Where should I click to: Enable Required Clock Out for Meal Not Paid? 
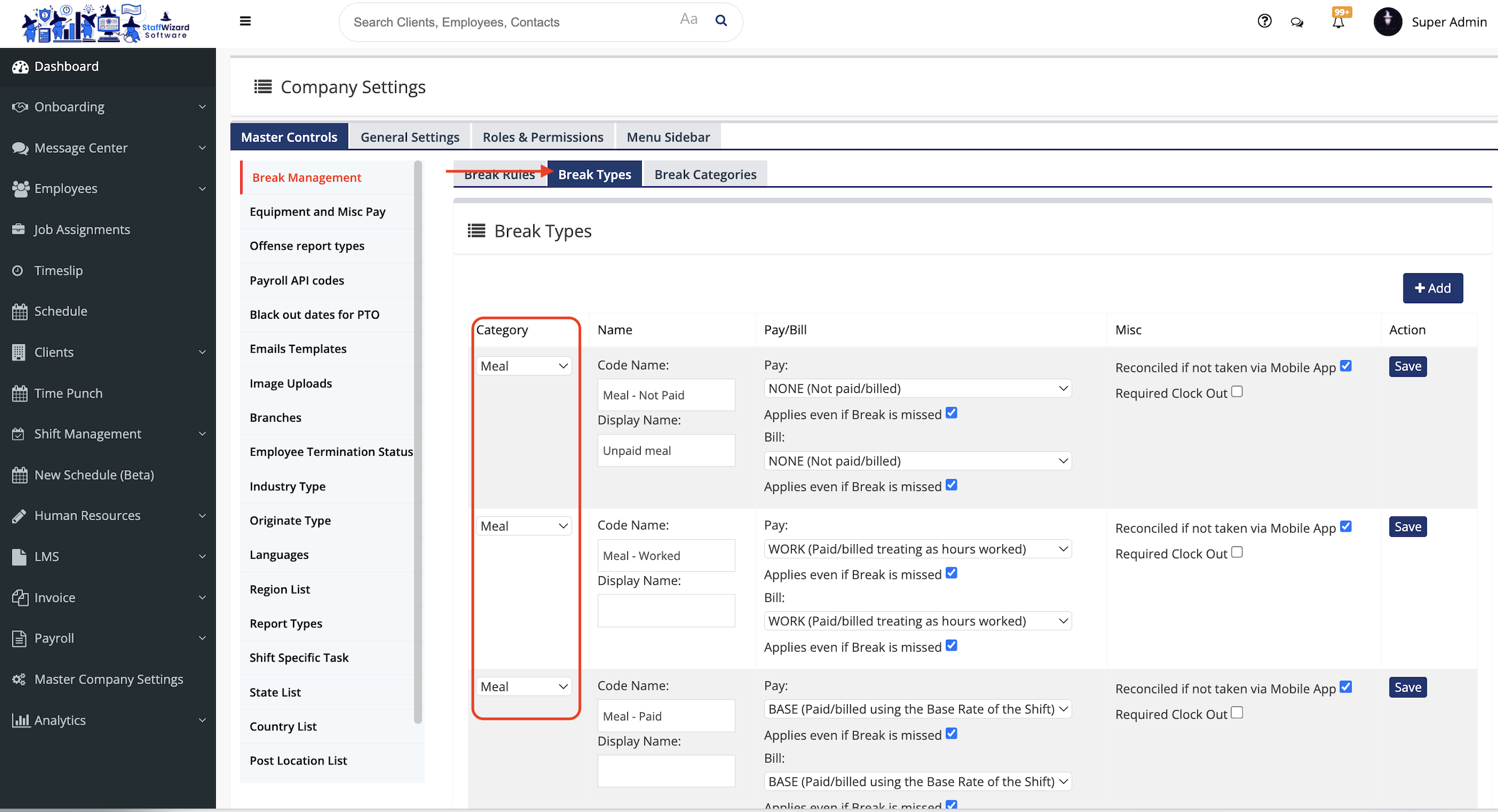pyautogui.click(x=1236, y=392)
